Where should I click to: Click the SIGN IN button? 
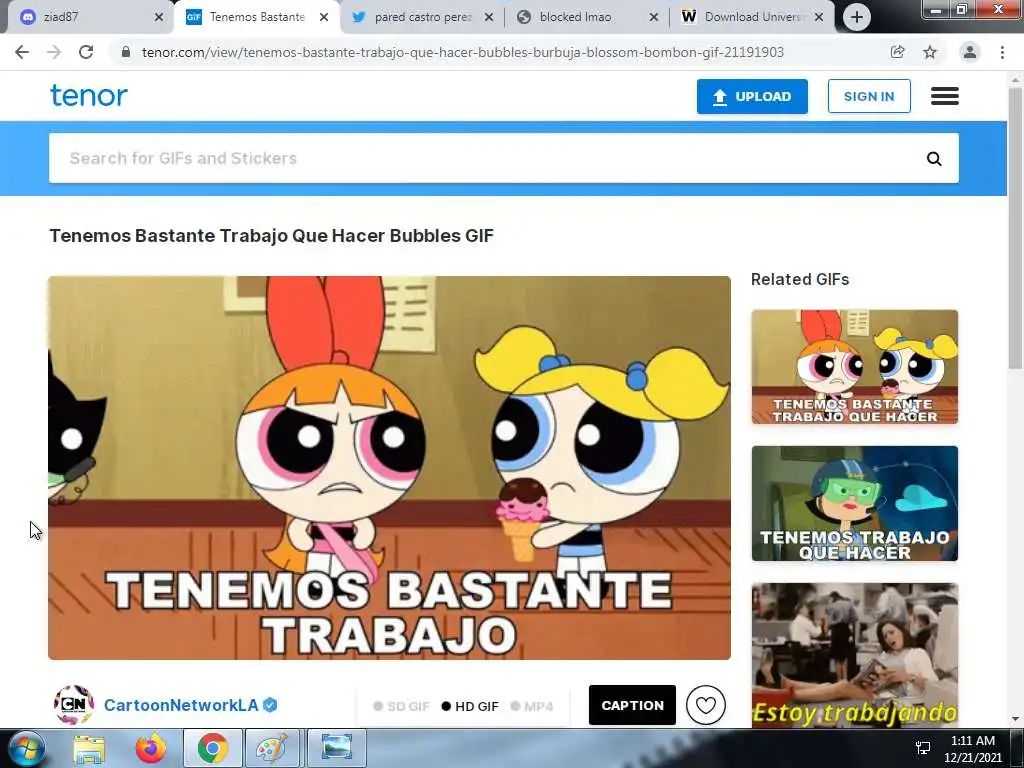tap(869, 97)
